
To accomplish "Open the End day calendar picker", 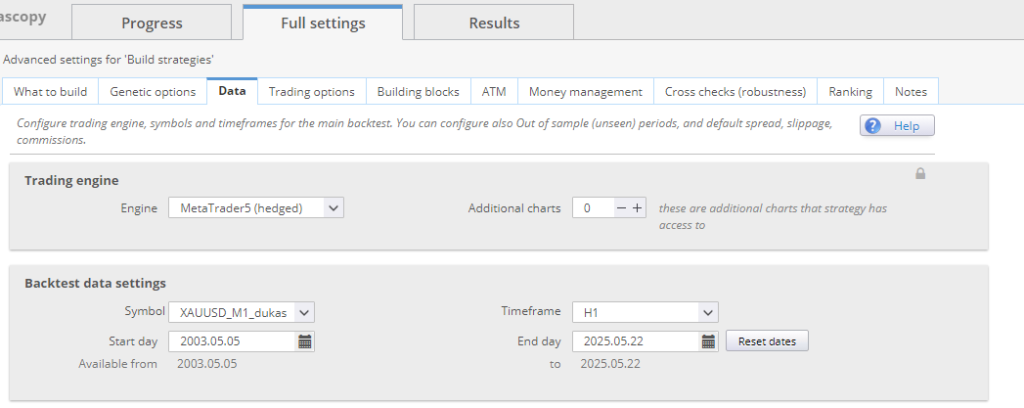I will [708, 341].
